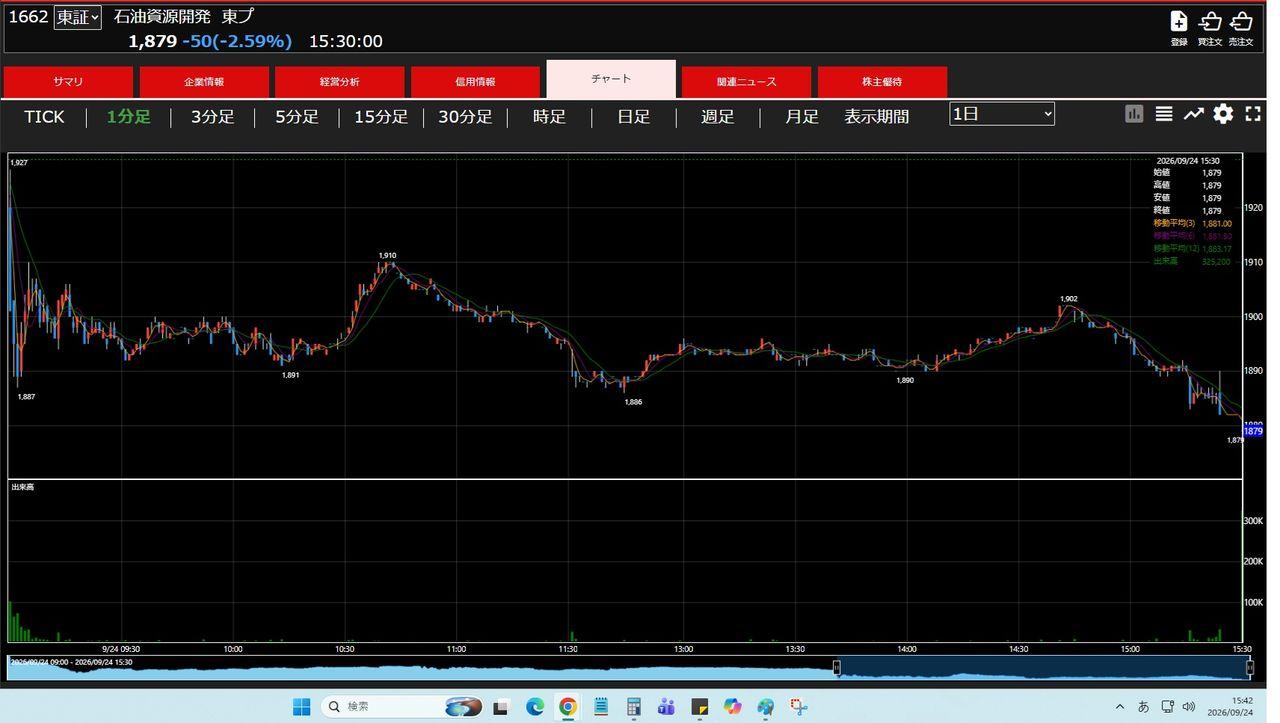The width and height of the screenshot is (1280, 723).
Task: Select the 3分足 interval
Action: pyautogui.click(x=212, y=117)
